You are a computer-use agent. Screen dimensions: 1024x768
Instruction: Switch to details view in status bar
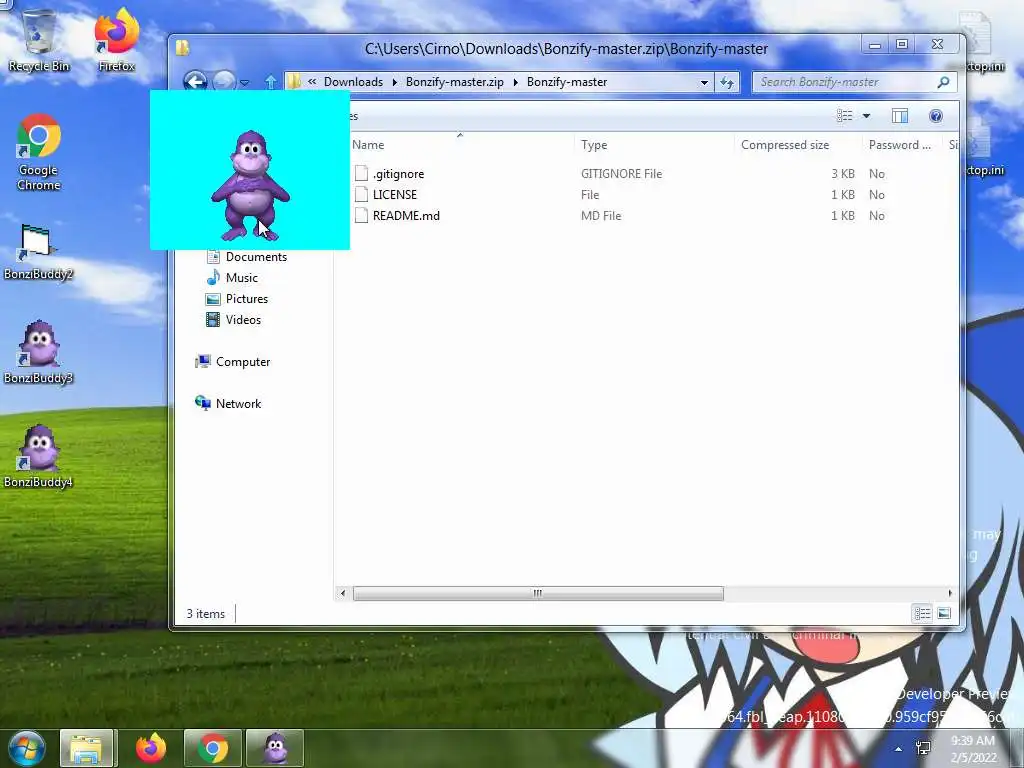click(922, 613)
